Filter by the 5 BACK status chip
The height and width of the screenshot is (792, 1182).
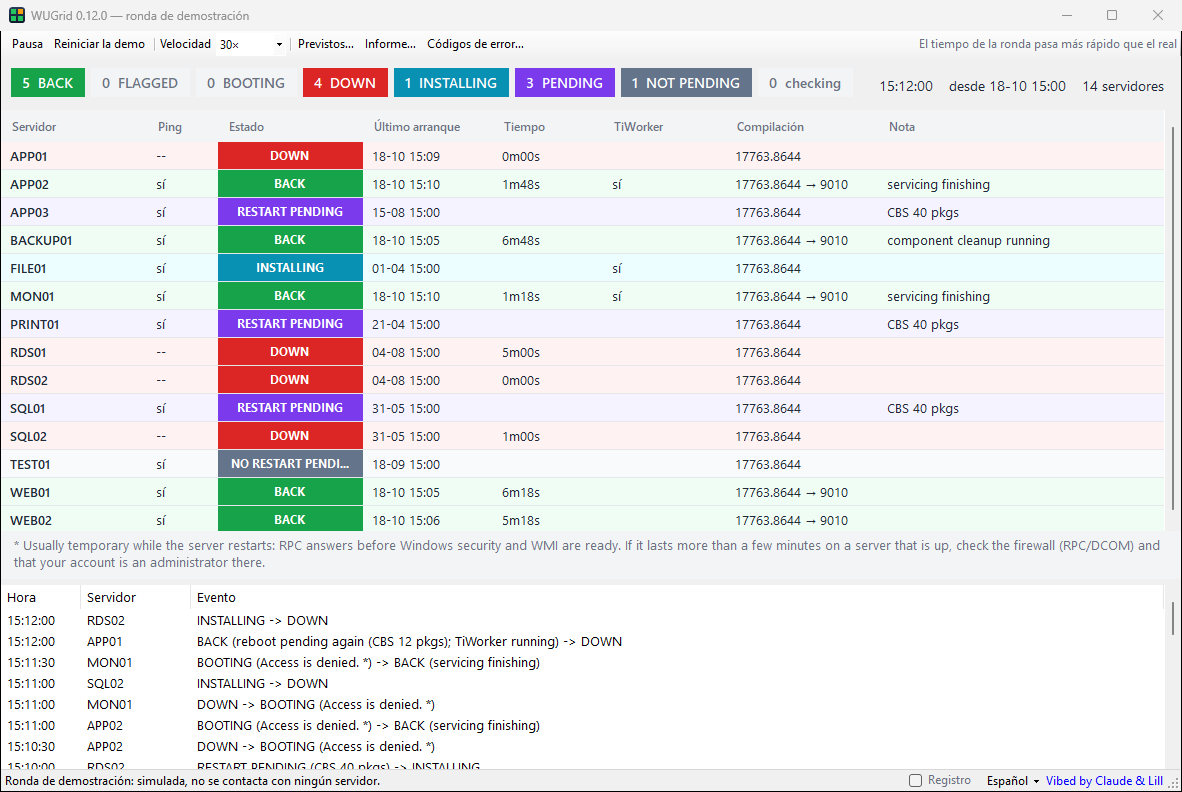47,83
